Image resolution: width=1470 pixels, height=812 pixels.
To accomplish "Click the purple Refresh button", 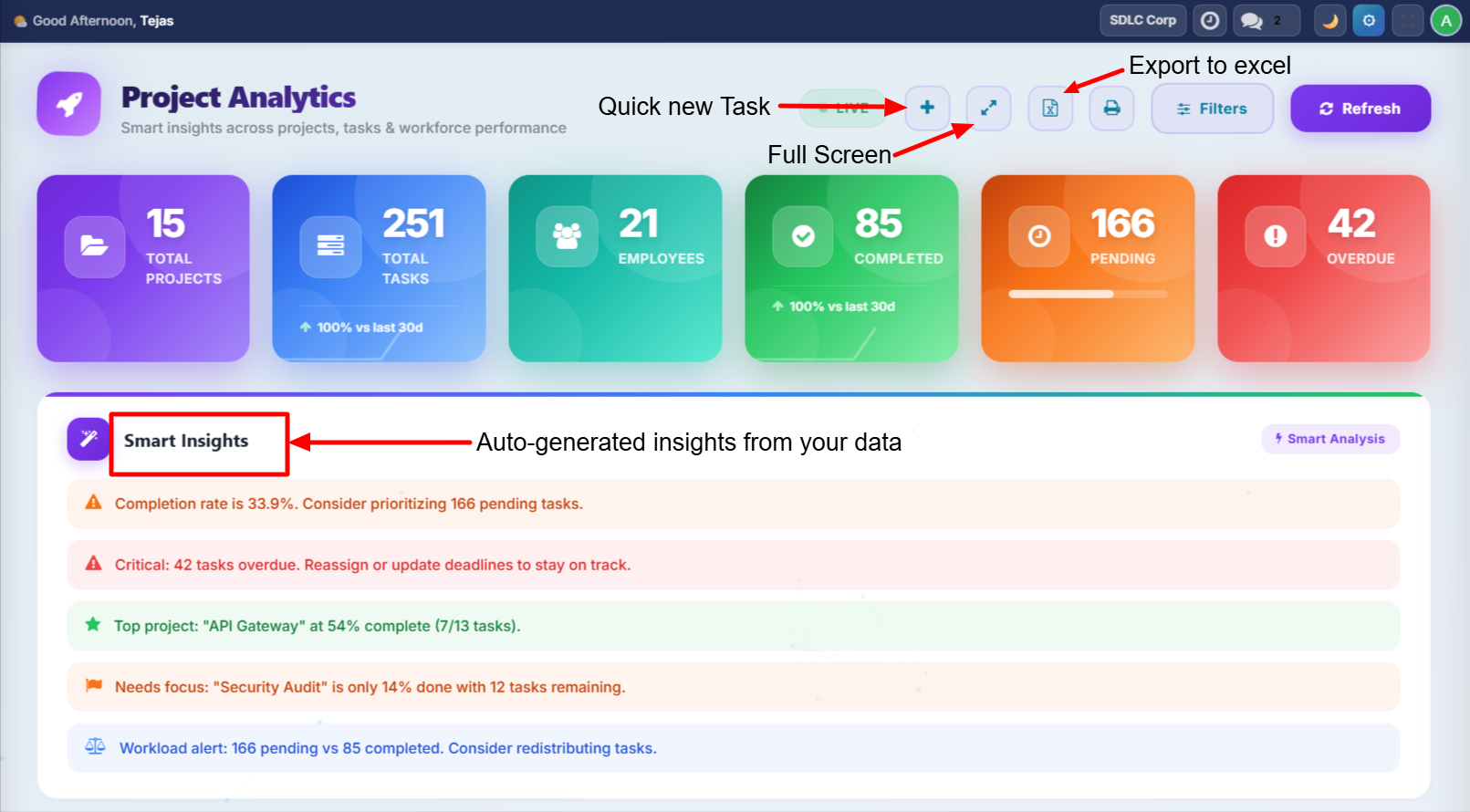I will click(1360, 109).
